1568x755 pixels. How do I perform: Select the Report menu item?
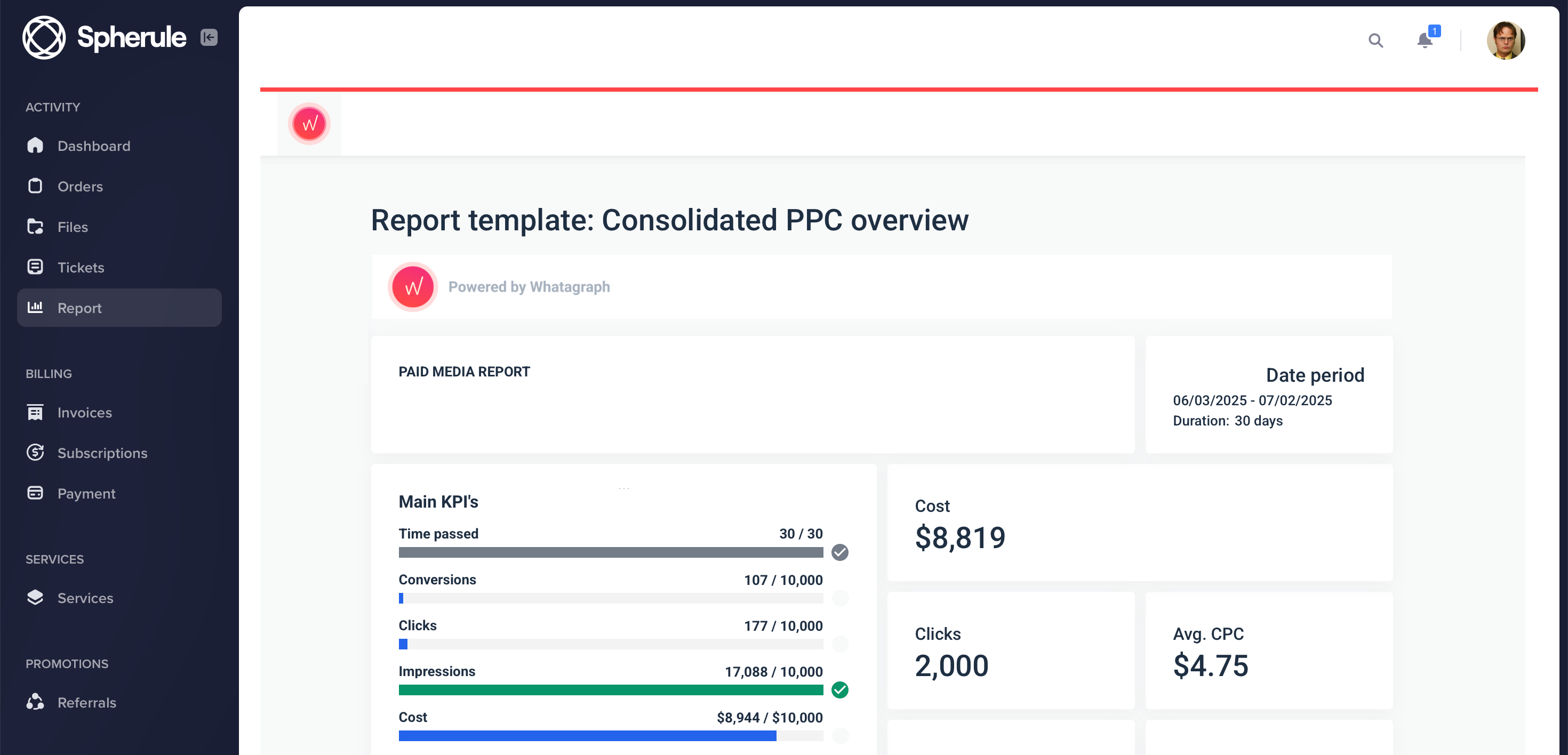(x=119, y=308)
